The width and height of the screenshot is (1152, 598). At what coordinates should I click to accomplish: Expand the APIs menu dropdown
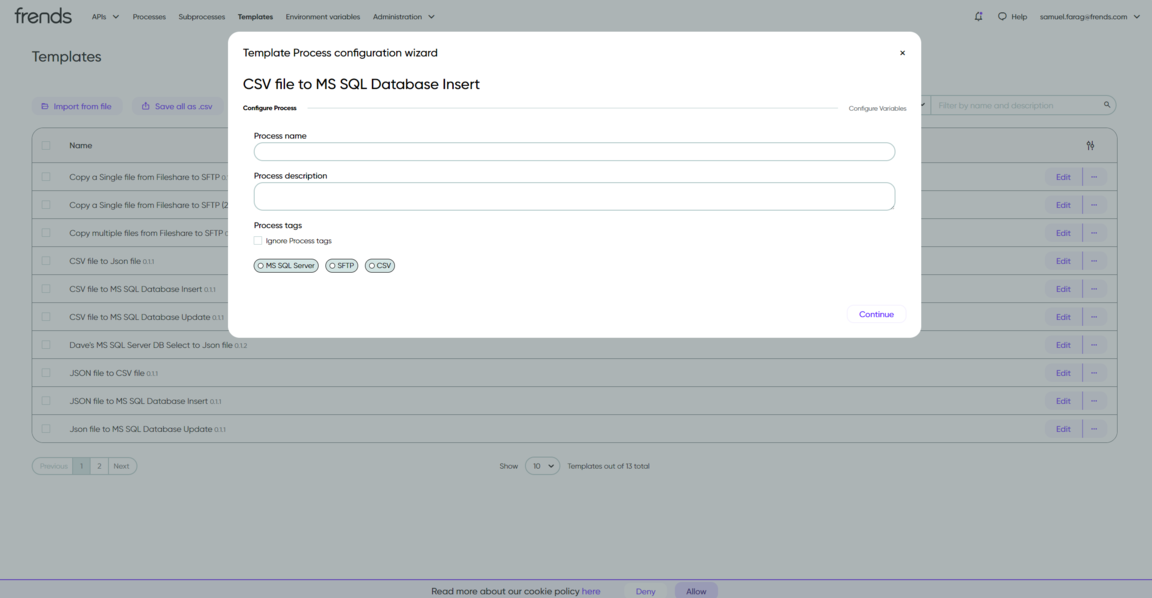click(105, 16)
